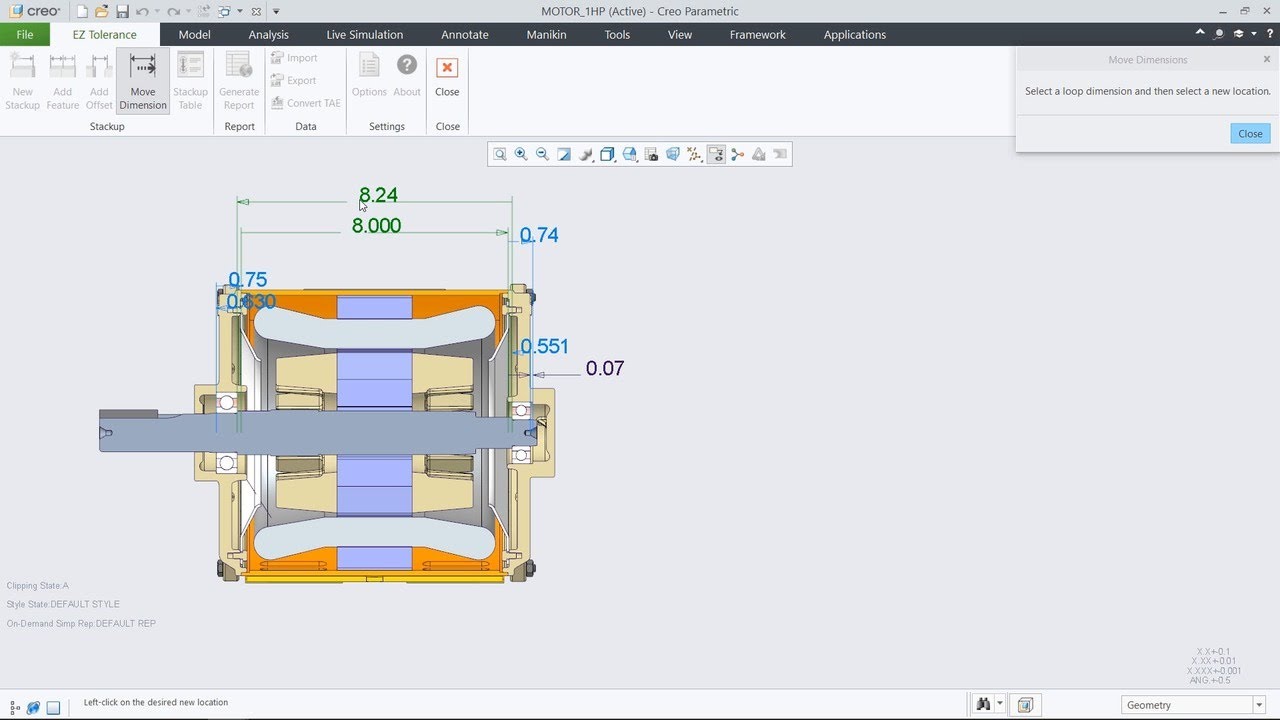Open the Stackup Table
Screen dimensions: 1280x720
point(190,82)
